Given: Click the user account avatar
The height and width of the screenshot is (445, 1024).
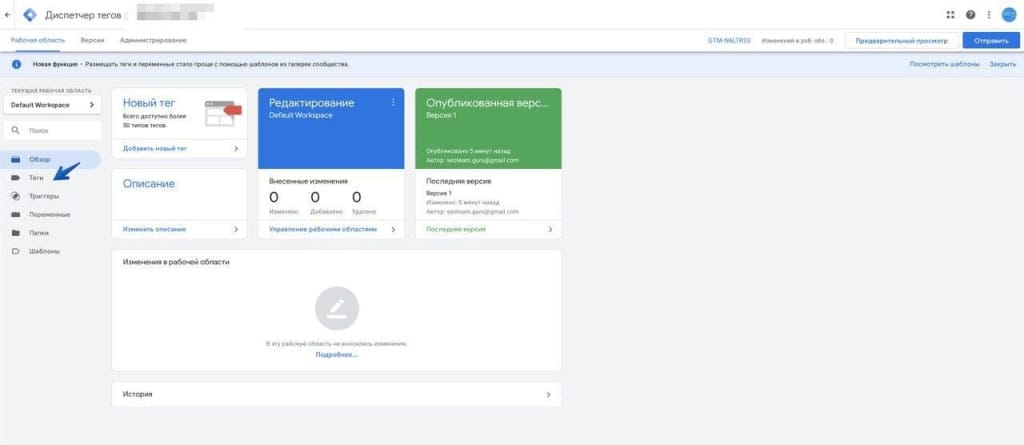Looking at the screenshot, I should (x=1009, y=15).
